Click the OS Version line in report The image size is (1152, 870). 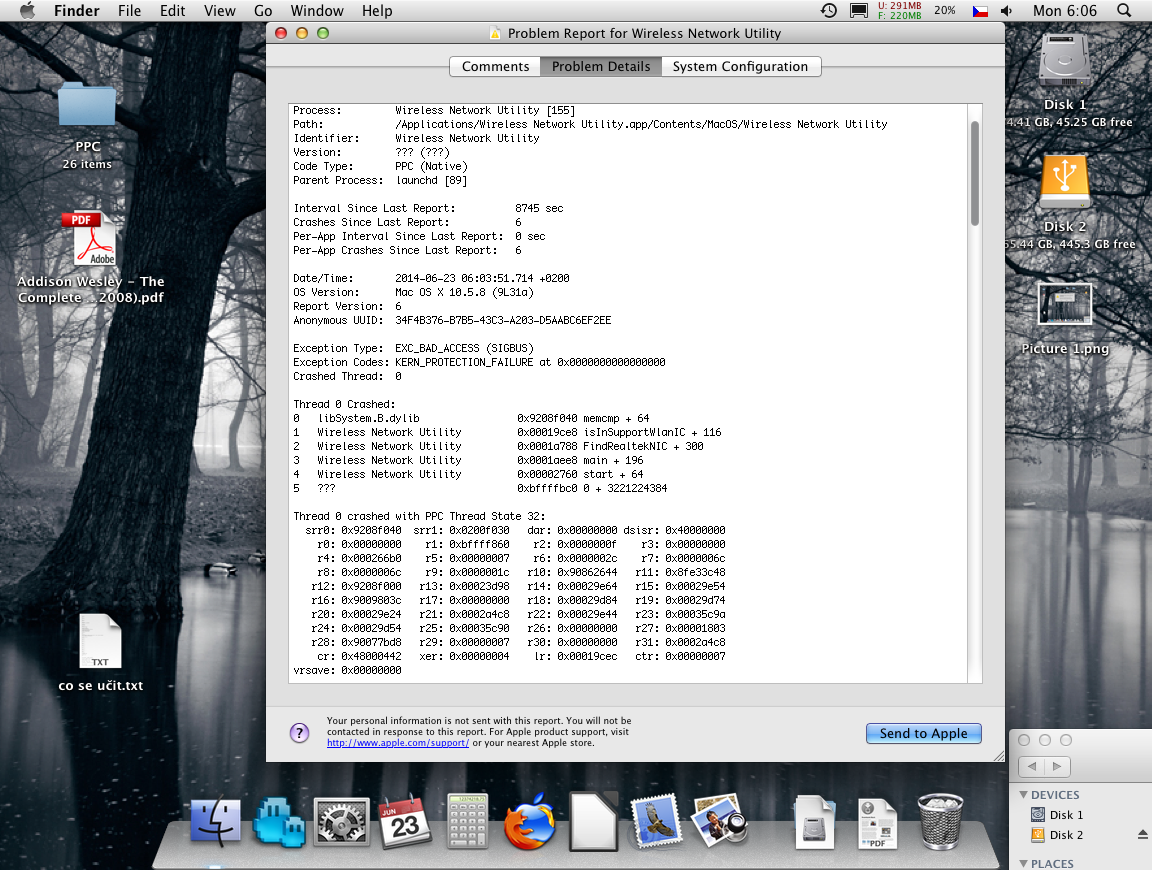[x=414, y=292]
